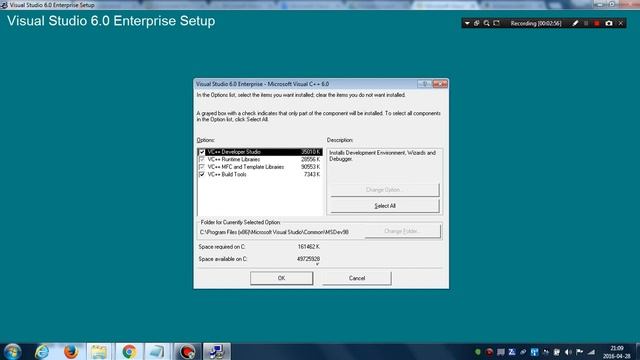Click the green shield tray icon
The width and height of the screenshot is (640, 360).
tap(478, 352)
